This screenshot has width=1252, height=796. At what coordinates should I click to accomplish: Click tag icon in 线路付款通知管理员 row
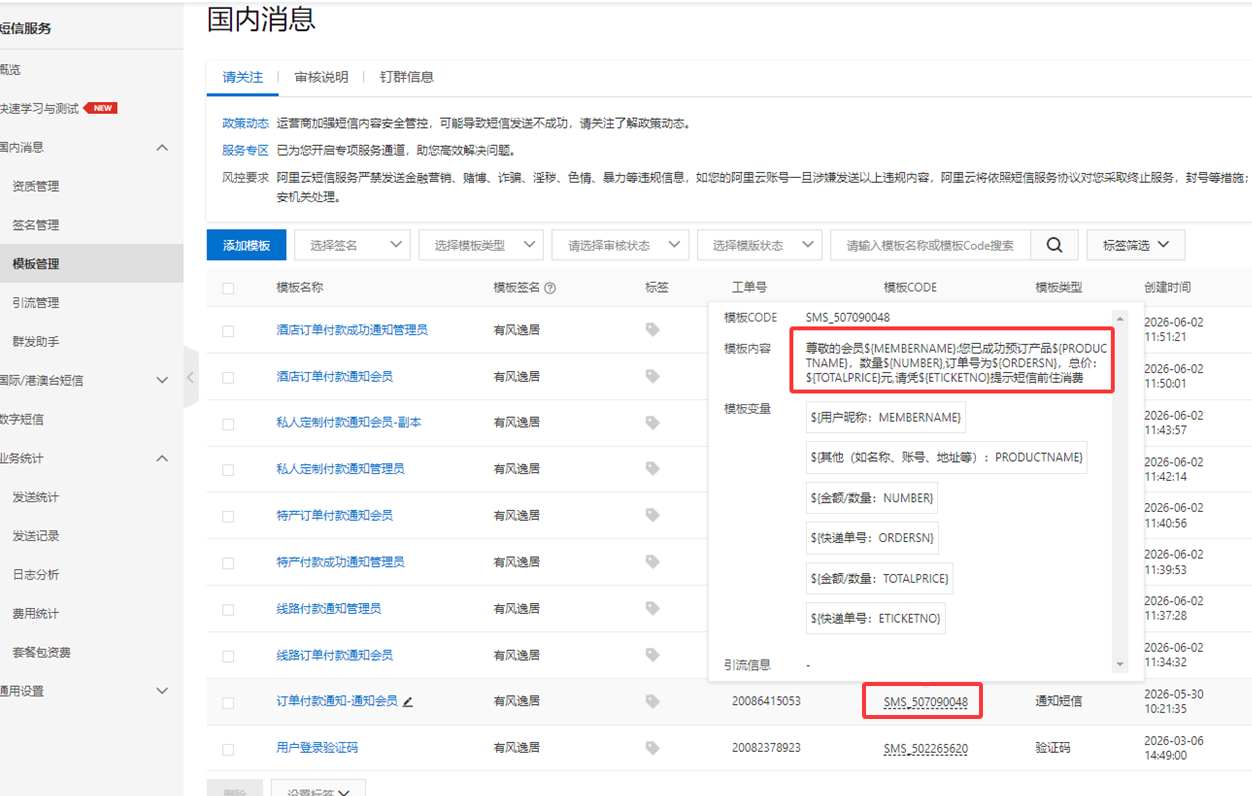(x=653, y=608)
